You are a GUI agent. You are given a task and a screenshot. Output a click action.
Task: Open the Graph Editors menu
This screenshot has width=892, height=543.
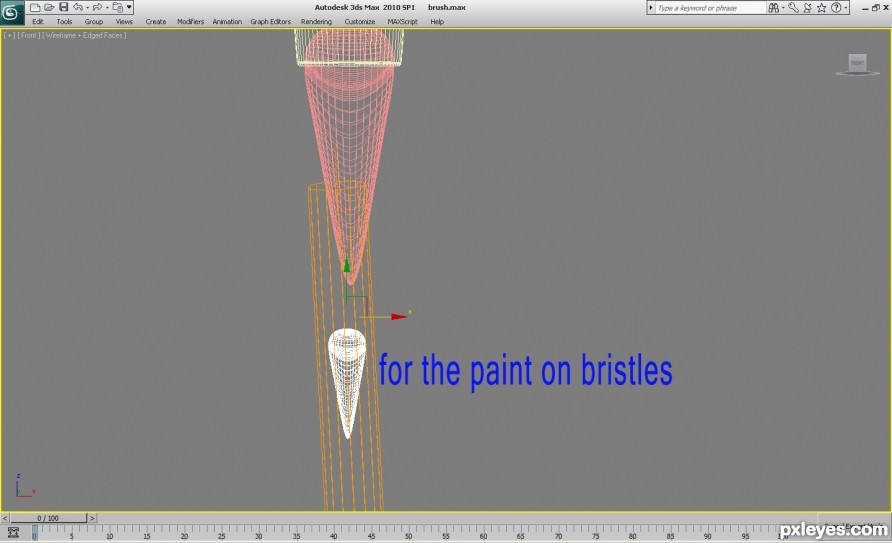tap(270, 22)
